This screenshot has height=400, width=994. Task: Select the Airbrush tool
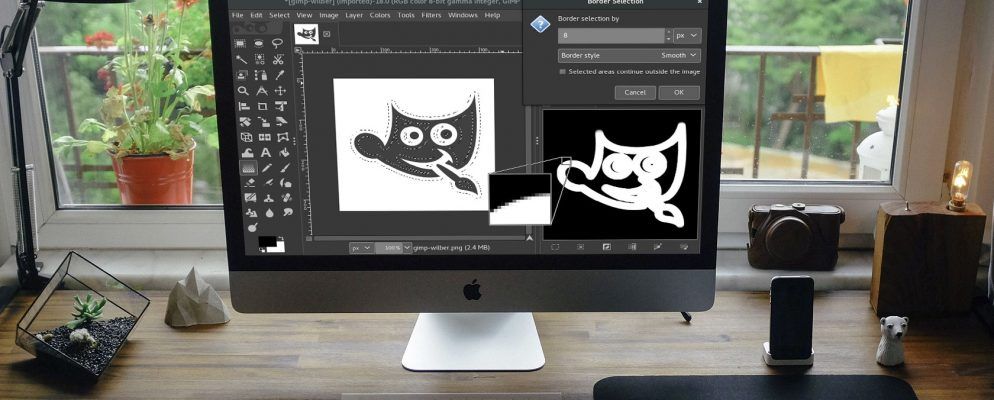pos(268,183)
